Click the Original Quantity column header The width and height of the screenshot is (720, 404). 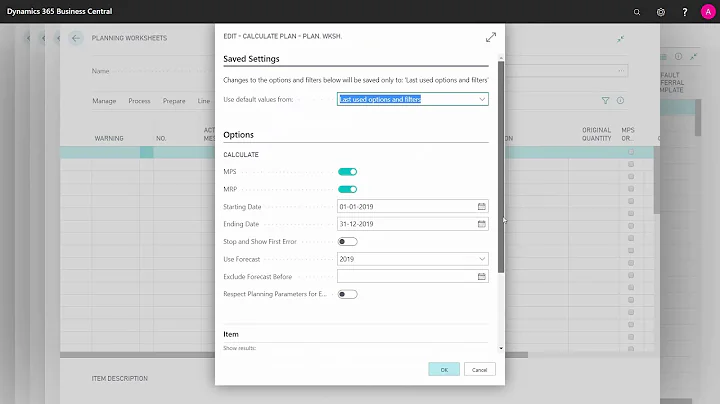596,134
